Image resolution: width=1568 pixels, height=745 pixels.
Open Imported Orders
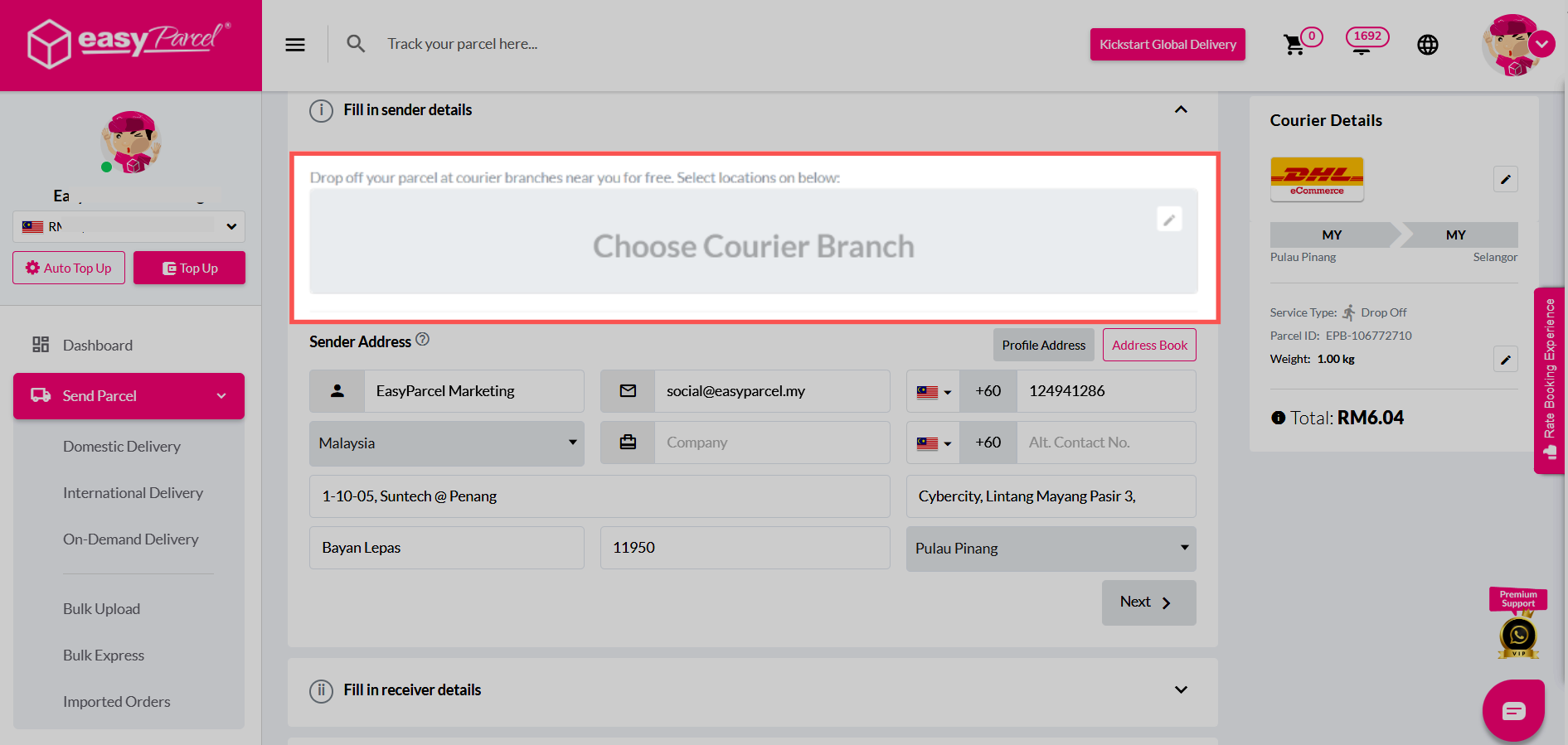117,702
